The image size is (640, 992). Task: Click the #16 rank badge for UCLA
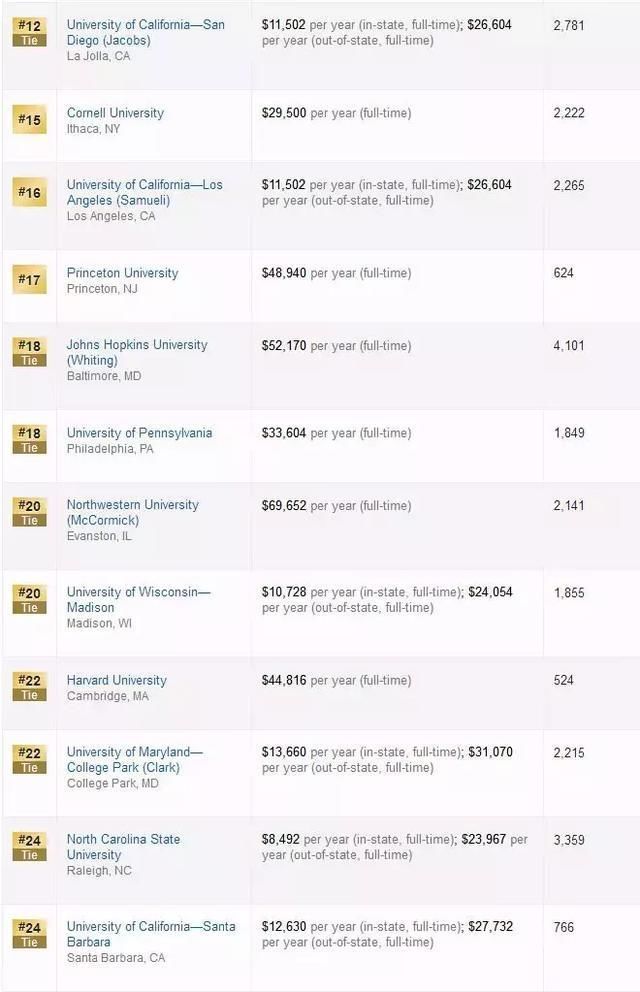[x=29, y=192]
